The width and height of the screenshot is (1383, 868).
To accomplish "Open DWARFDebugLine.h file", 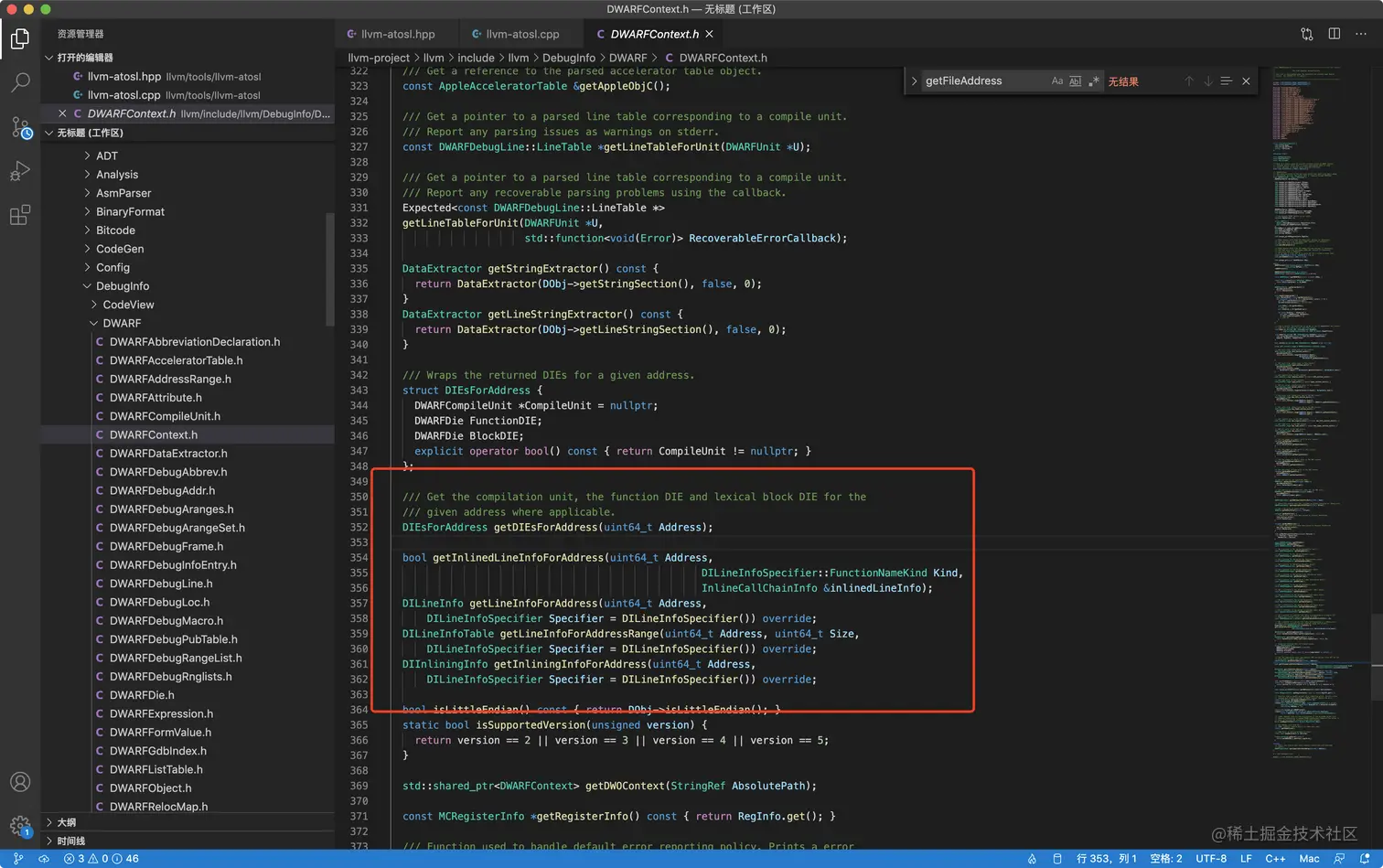I will coord(161,584).
